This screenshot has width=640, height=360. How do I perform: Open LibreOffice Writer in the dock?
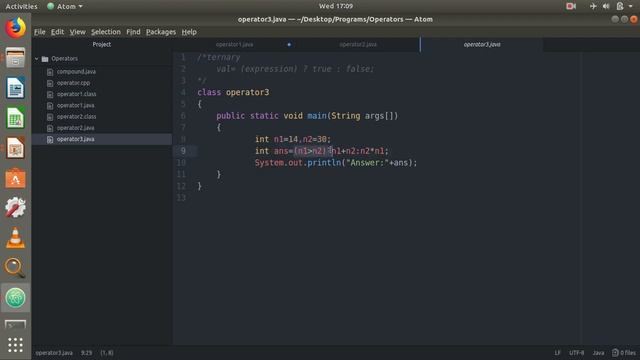15,88
